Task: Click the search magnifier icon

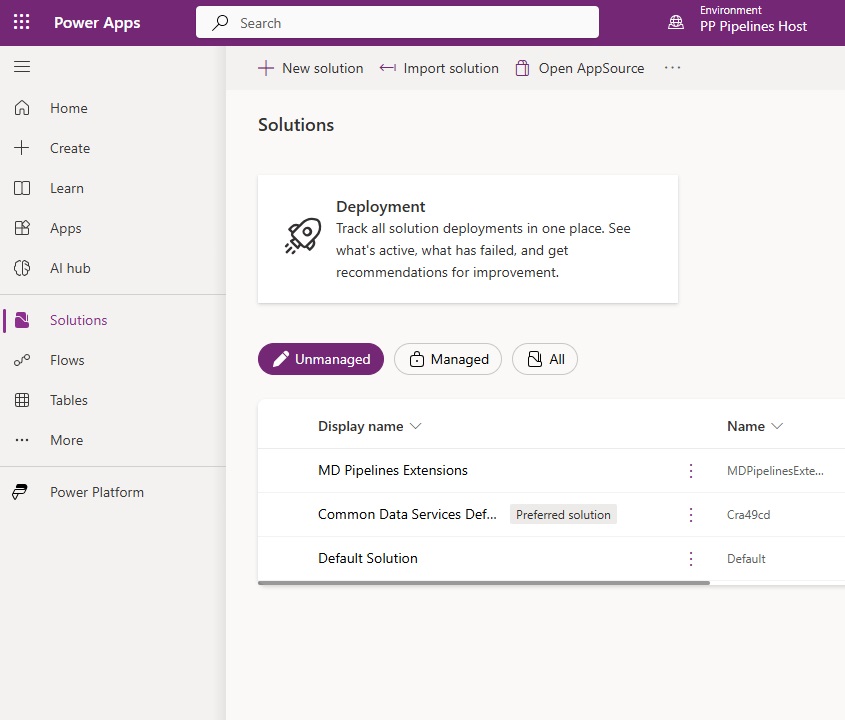Action: point(220,23)
